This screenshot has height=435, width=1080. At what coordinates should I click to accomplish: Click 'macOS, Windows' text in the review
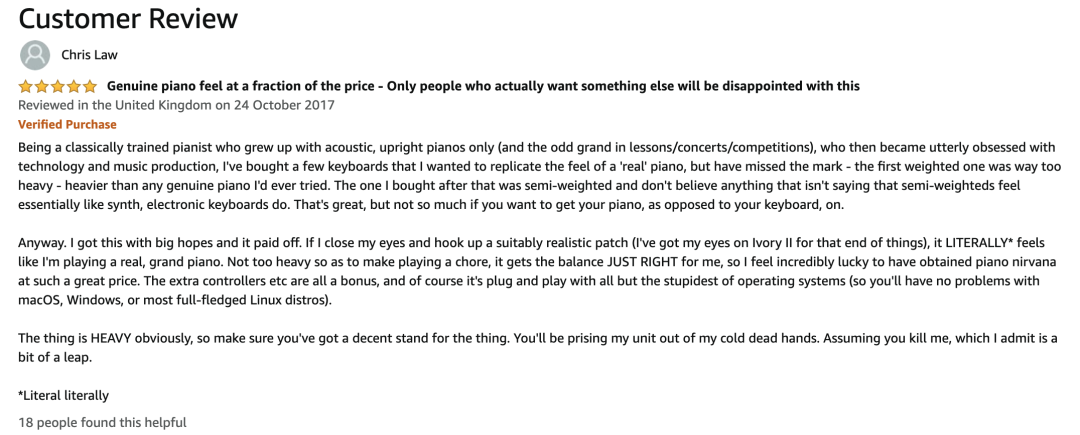pos(63,301)
